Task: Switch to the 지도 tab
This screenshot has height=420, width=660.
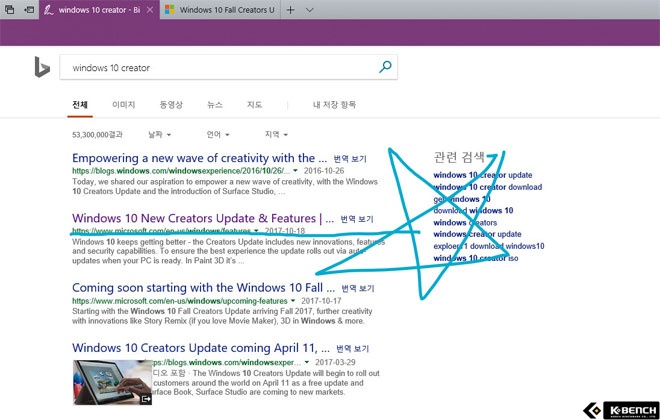Action: (254, 105)
